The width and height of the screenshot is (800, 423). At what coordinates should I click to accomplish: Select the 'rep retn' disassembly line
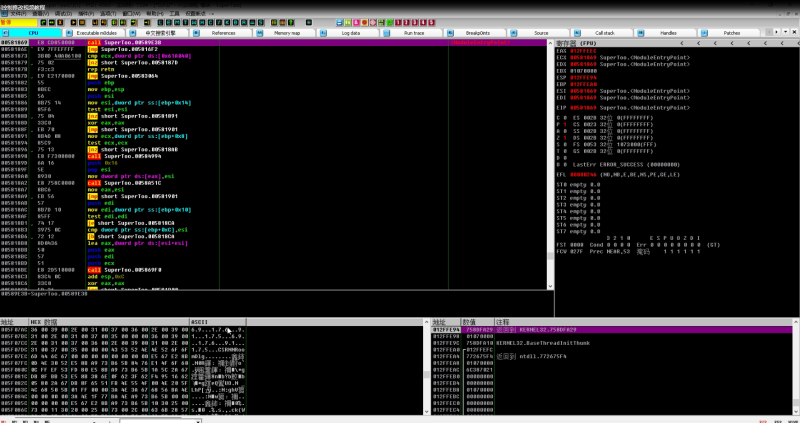point(99,69)
